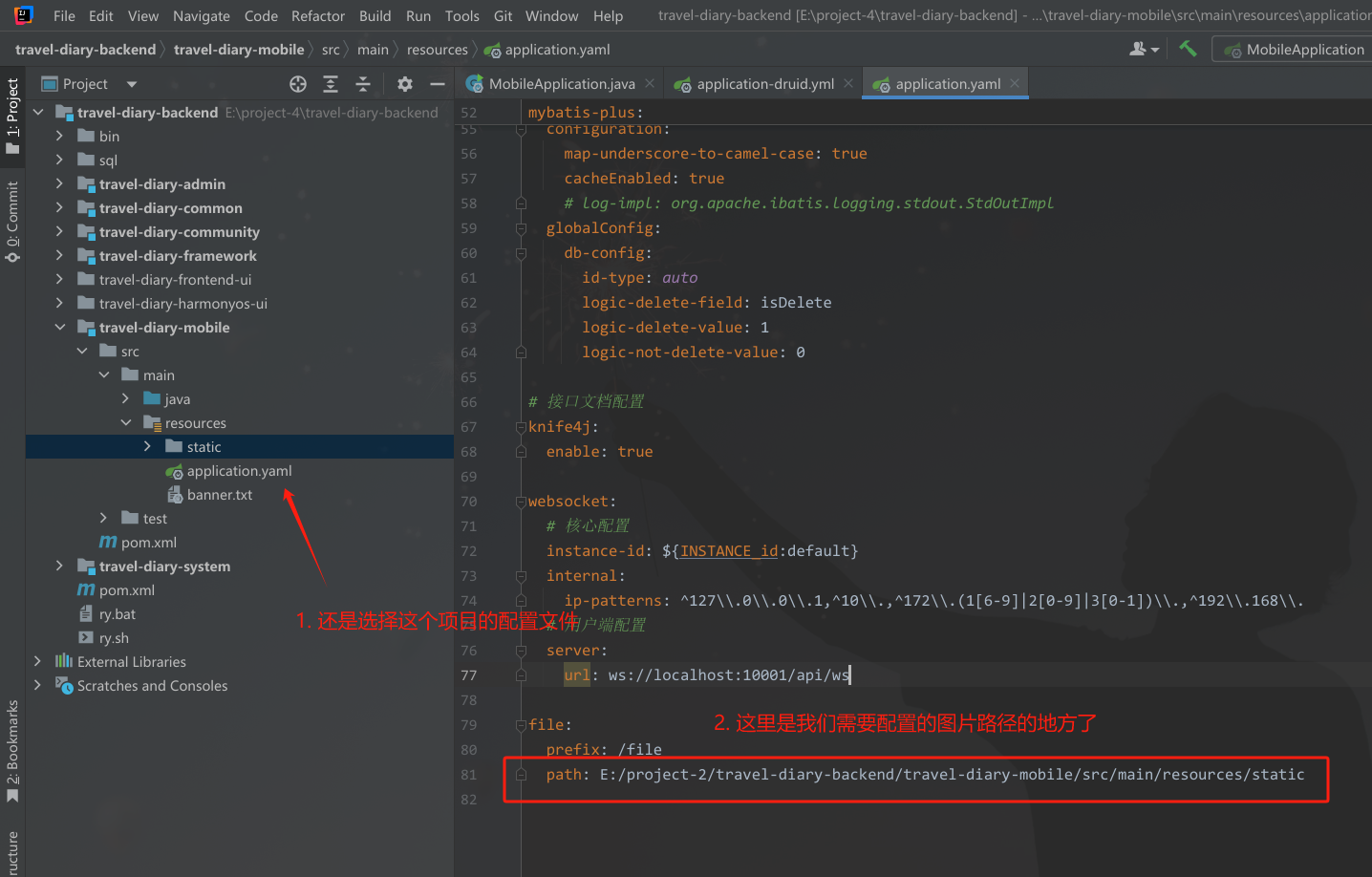This screenshot has height=877, width=1372.
Task: Hide the Project panel with minus icon
Action: (x=438, y=84)
